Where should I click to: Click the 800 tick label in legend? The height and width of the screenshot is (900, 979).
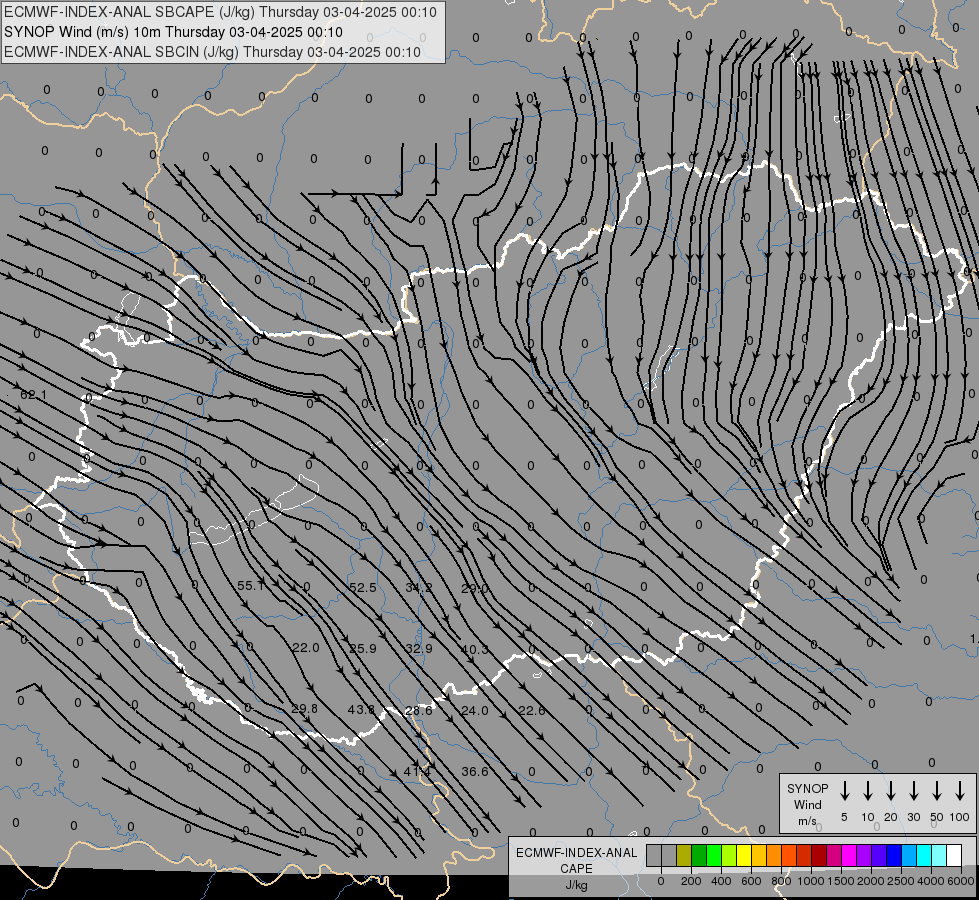781,881
